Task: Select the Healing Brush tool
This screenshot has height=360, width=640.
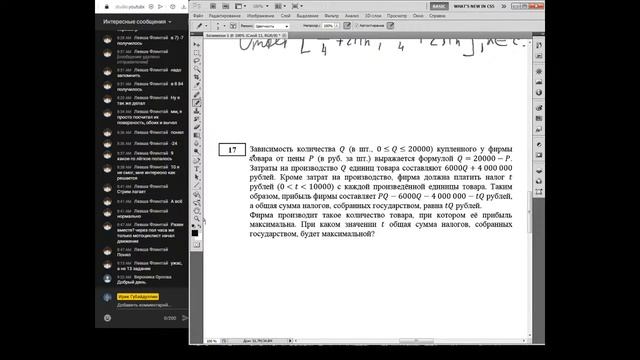Action: [197, 95]
